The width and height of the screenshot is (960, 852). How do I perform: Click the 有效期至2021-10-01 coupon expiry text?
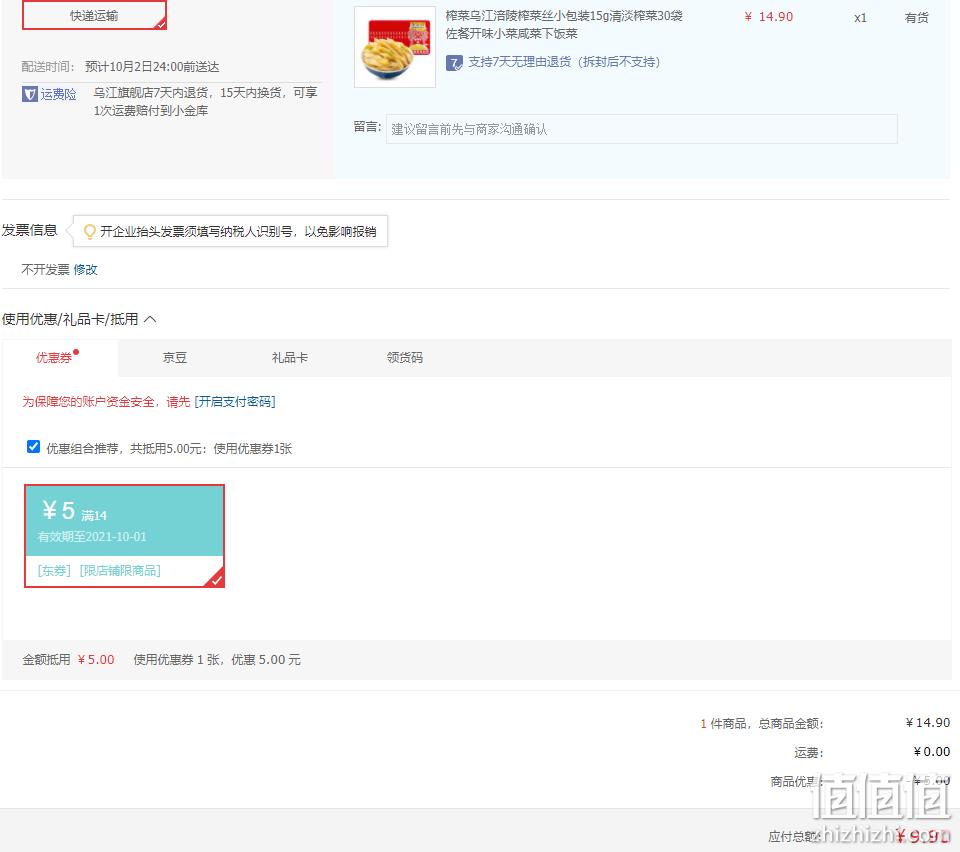tap(92, 537)
